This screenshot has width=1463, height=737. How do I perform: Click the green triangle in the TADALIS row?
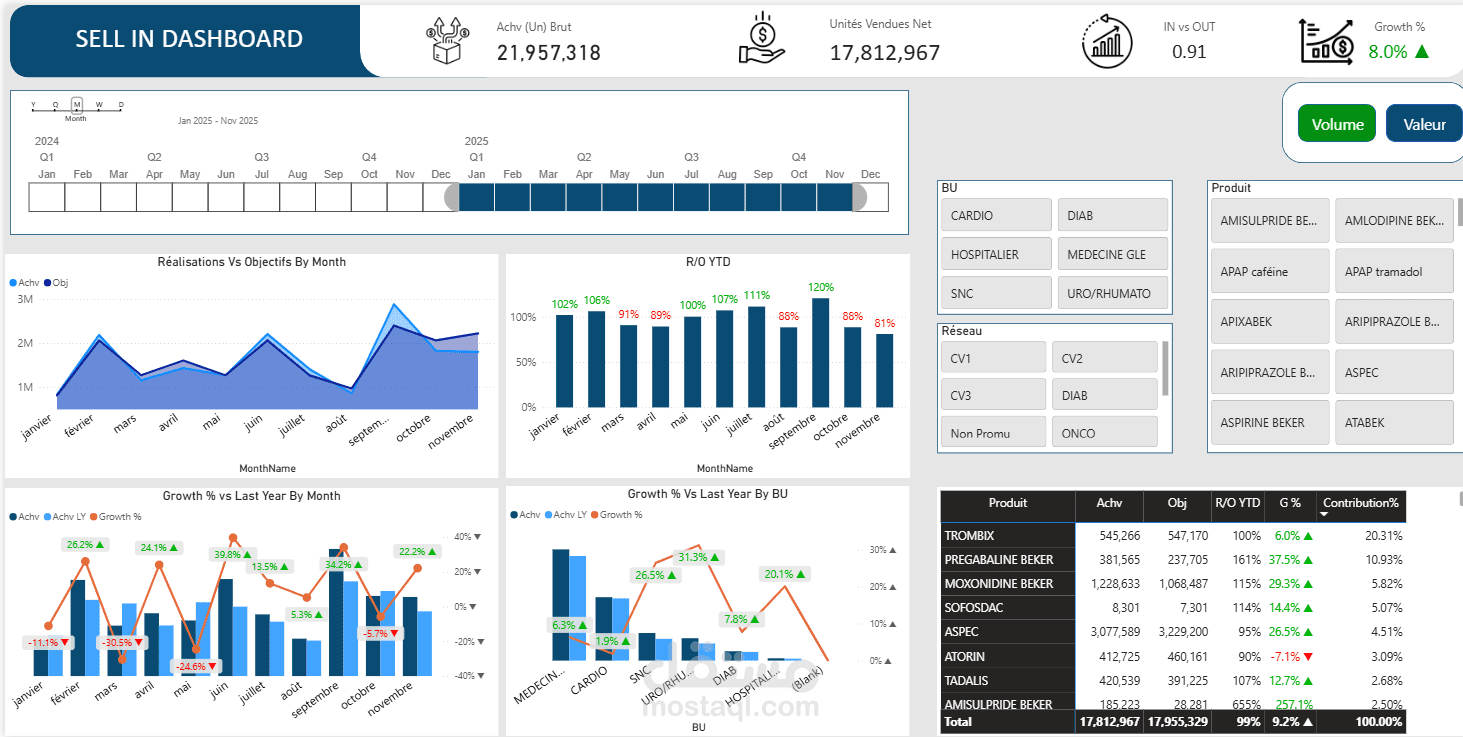(x=1307, y=681)
